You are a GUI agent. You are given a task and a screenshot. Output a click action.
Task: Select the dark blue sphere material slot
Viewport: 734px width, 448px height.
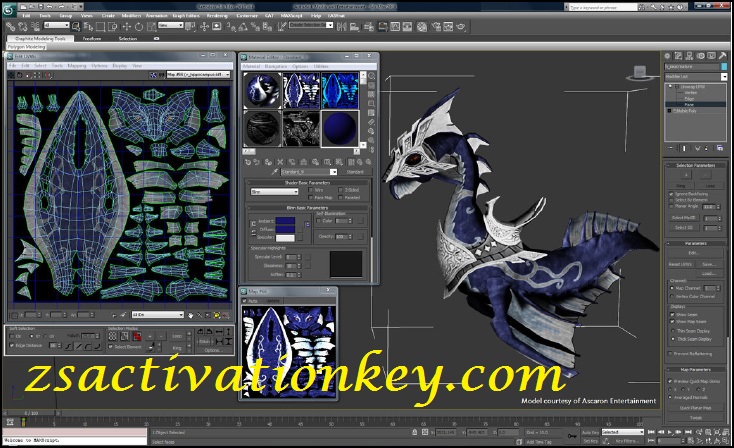[x=340, y=128]
